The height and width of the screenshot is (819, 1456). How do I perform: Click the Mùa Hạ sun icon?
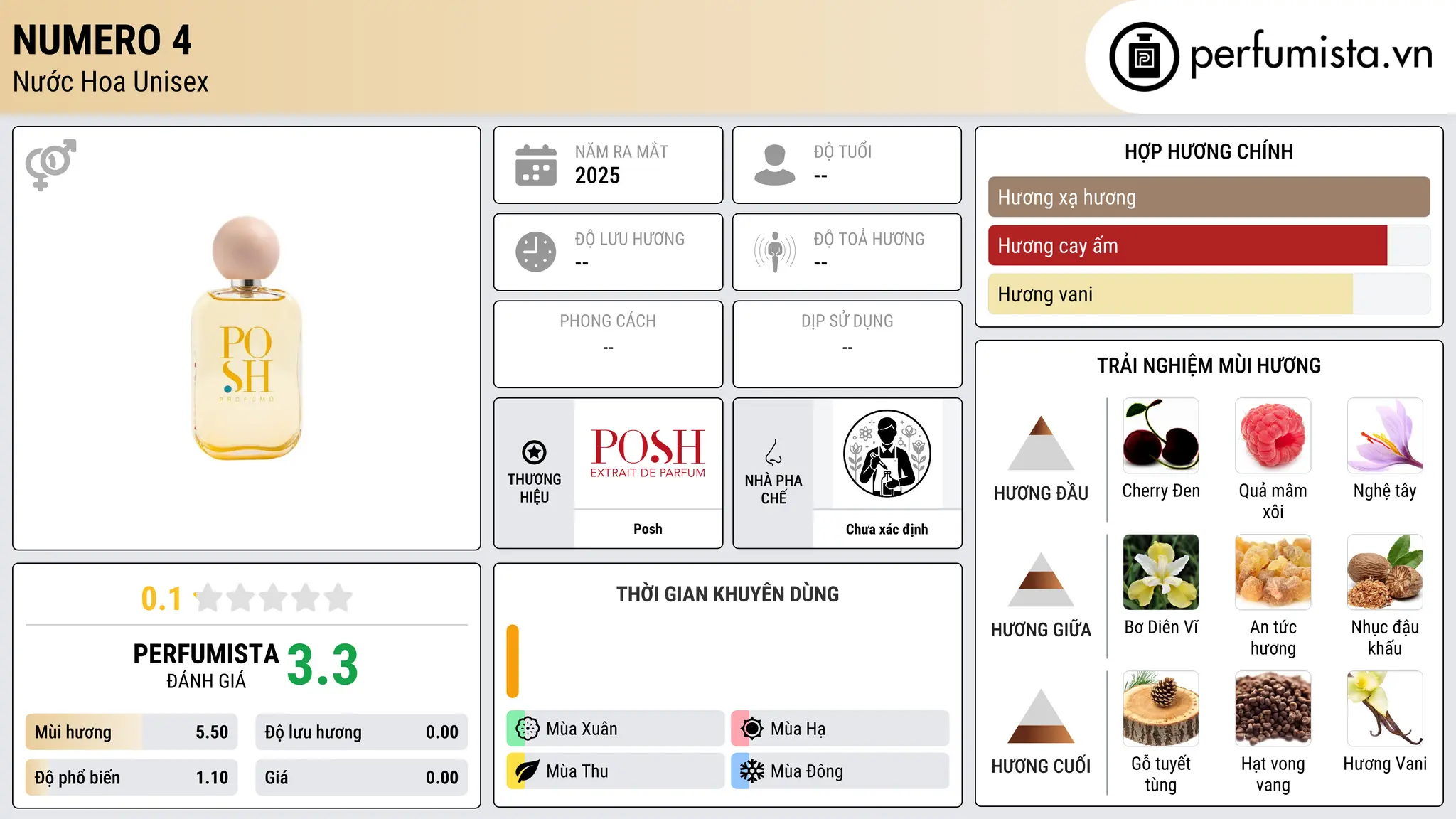752,729
